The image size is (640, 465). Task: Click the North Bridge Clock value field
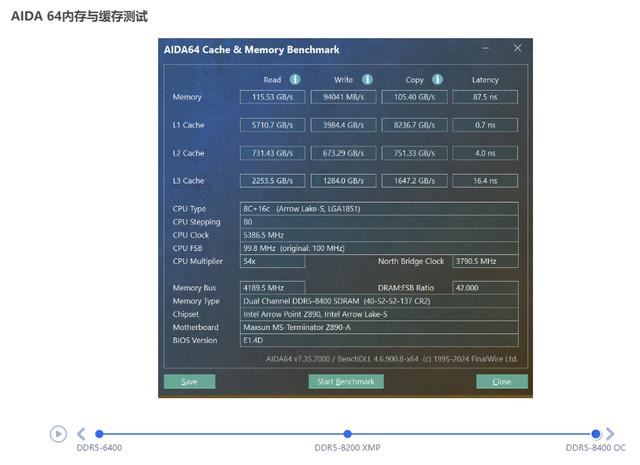485,261
